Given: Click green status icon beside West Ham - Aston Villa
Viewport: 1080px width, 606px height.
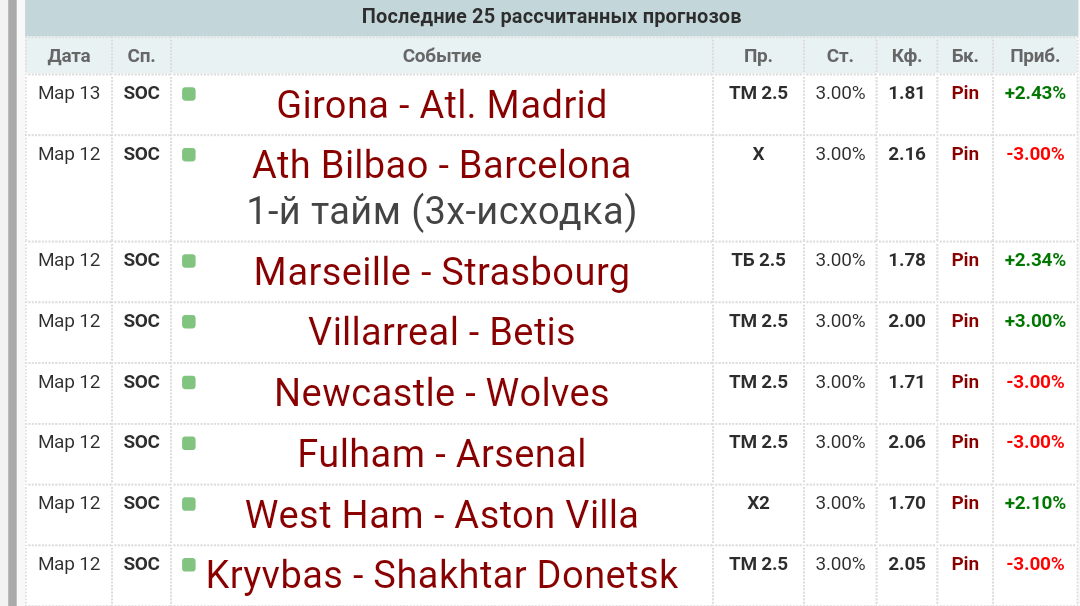Looking at the screenshot, I should point(189,504).
